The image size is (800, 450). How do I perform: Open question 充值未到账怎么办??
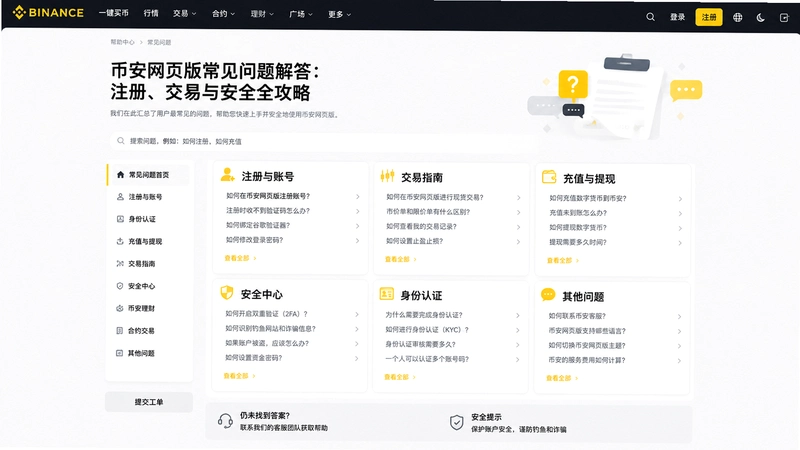pyautogui.click(x=578, y=213)
